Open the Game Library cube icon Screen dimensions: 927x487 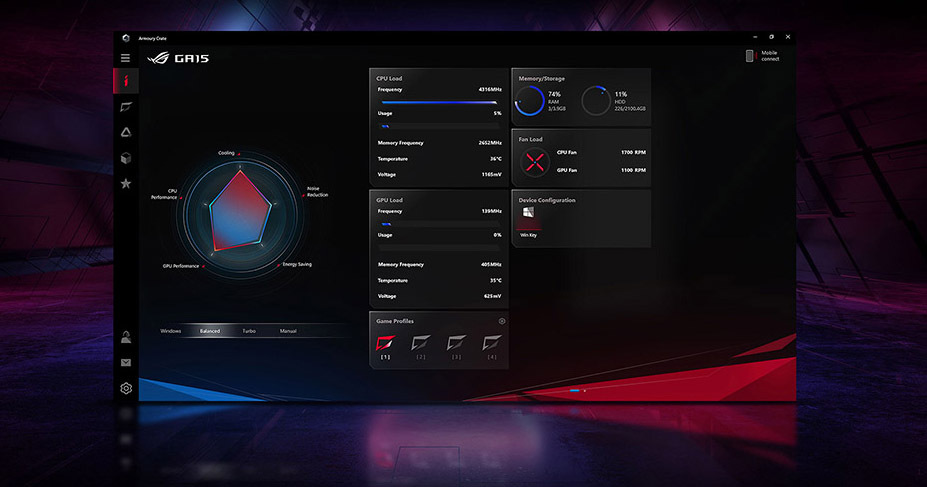click(x=126, y=158)
